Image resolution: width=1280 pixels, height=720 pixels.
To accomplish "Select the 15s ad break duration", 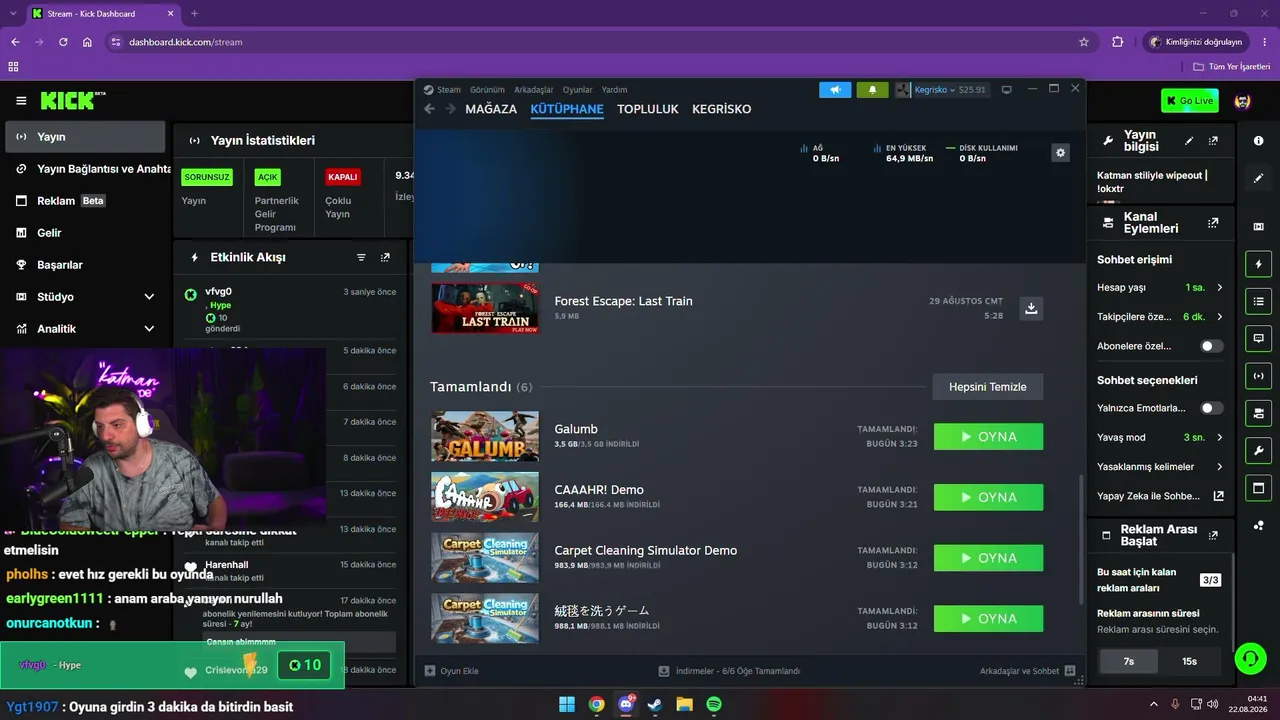I will pos(1189,661).
